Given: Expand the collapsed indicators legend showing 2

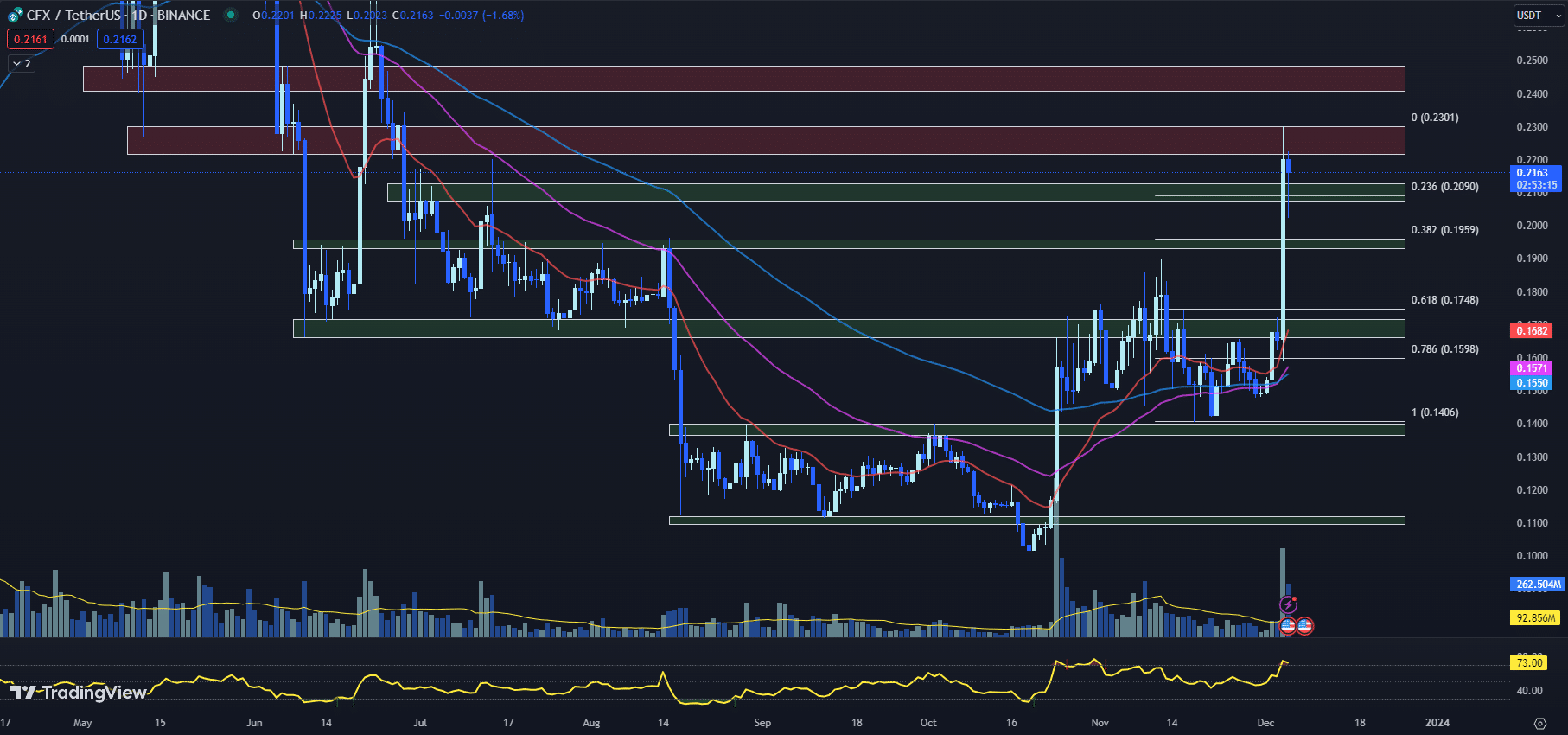Looking at the screenshot, I should [22, 63].
